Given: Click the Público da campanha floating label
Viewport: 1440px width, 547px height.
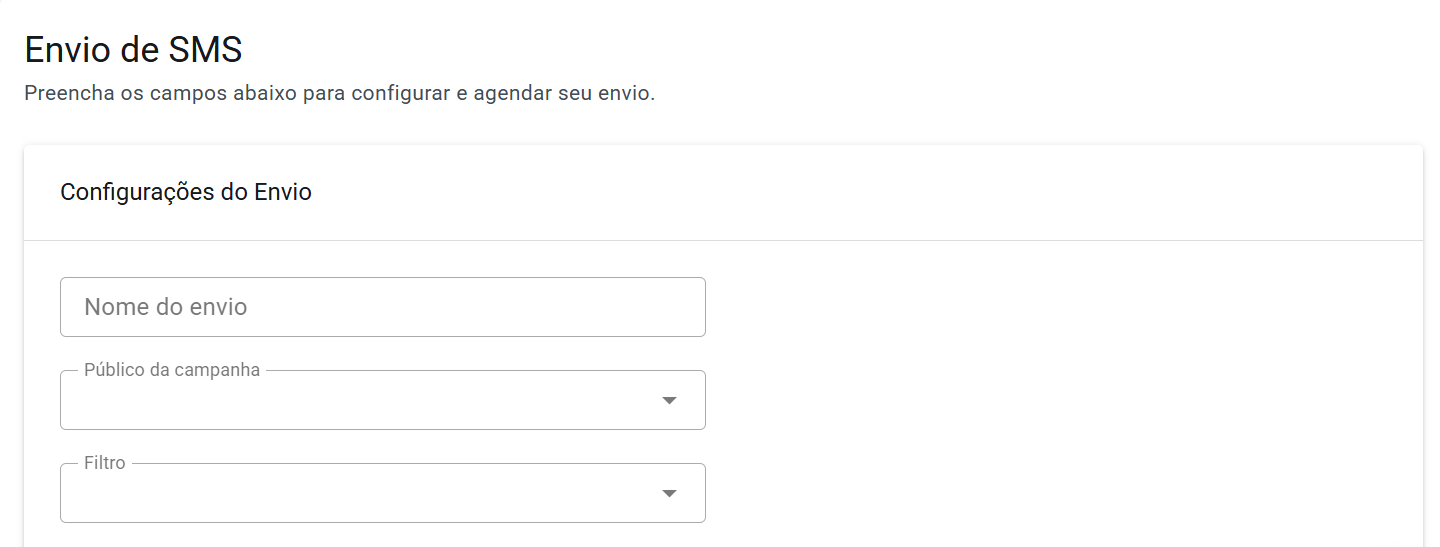Looking at the screenshot, I should 172,370.
